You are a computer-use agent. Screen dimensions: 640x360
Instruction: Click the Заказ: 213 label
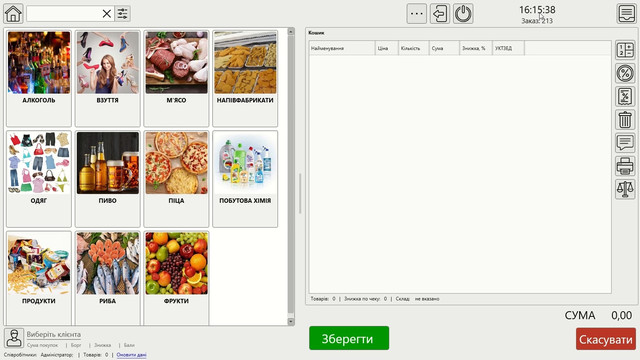point(537,21)
